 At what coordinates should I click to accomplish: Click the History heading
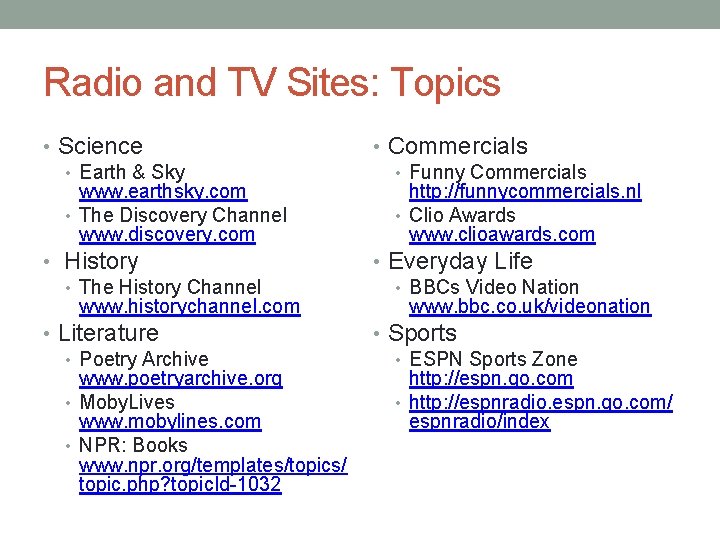(101, 261)
